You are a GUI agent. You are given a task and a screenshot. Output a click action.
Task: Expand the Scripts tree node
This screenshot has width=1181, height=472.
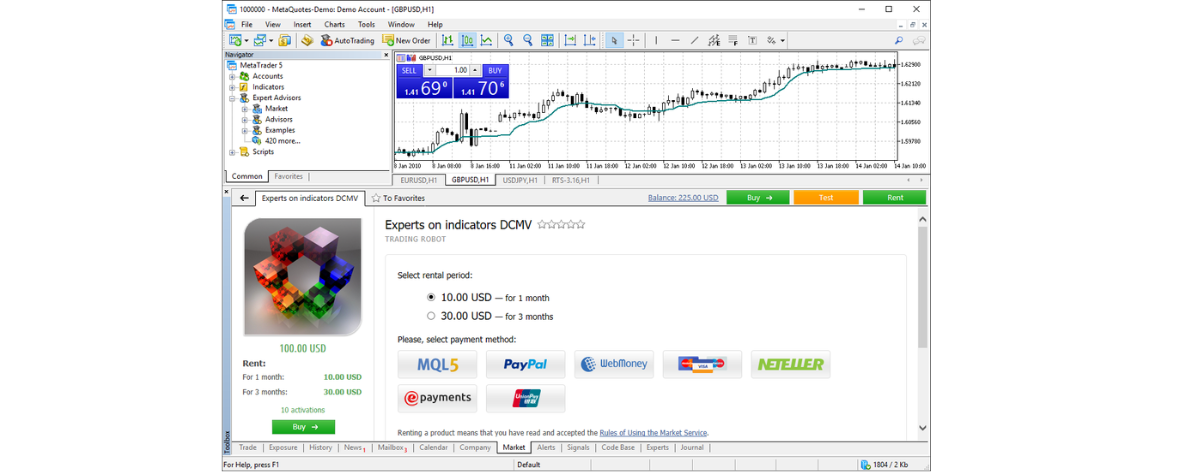click(232, 151)
